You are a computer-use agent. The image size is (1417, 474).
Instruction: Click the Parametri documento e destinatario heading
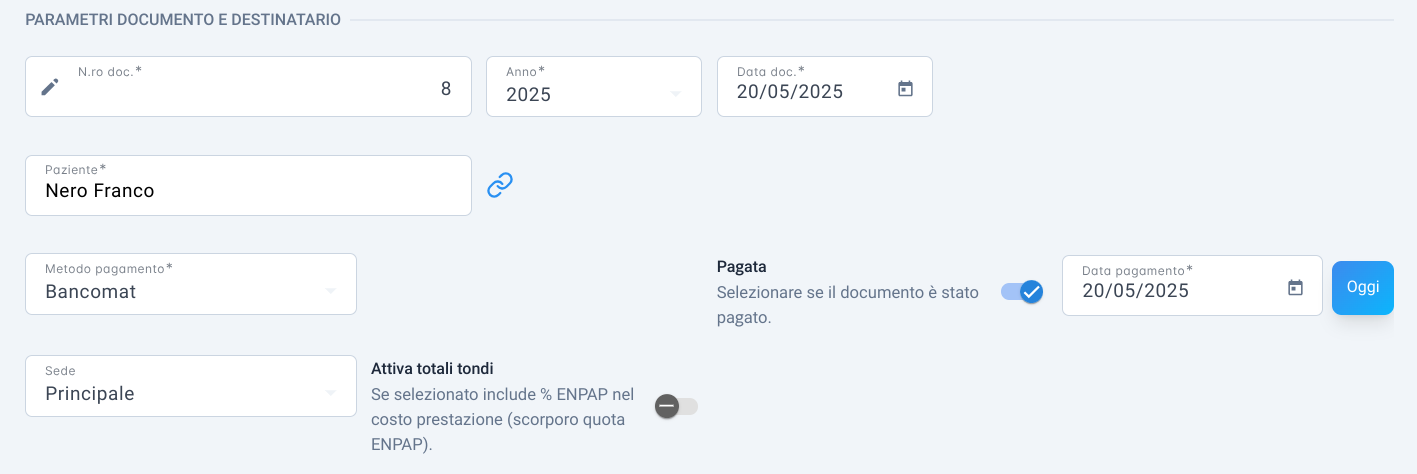183,19
